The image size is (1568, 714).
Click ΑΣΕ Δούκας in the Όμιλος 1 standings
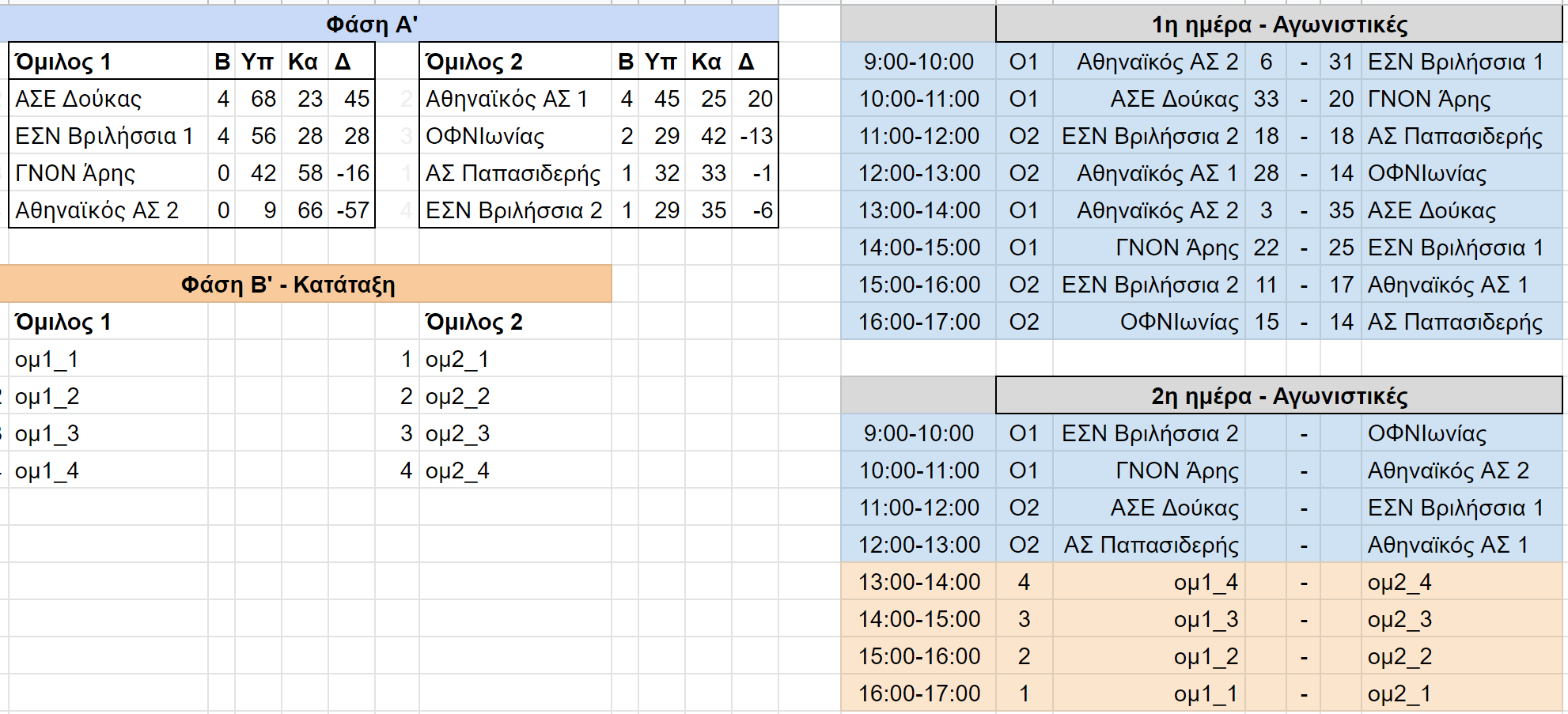point(78,99)
